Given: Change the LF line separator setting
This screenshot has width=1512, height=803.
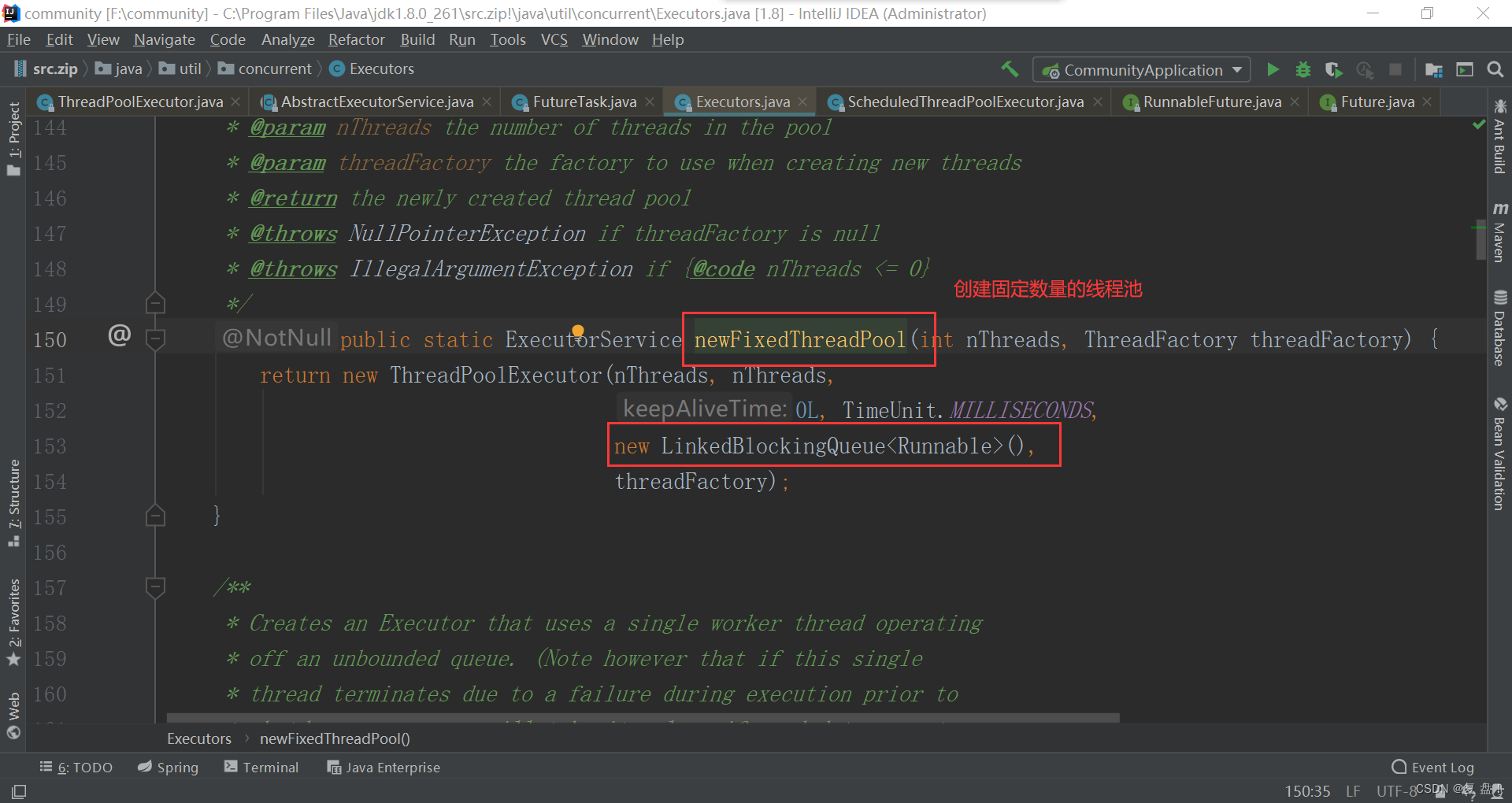Looking at the screenshot, I should coord(1353,791).
